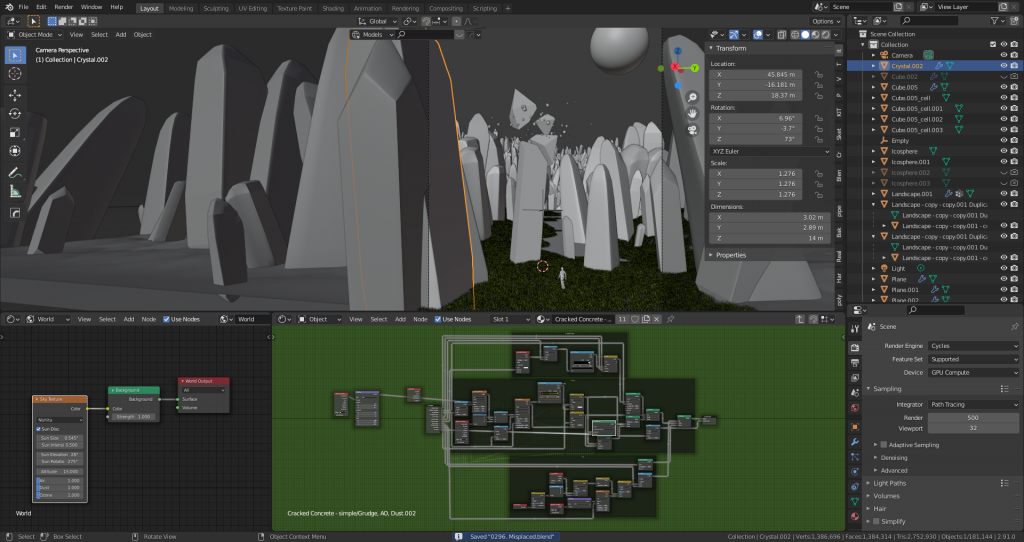Screen dimensions: 1024x542
Task: Select the Measure tool
Action: [15, 190]
